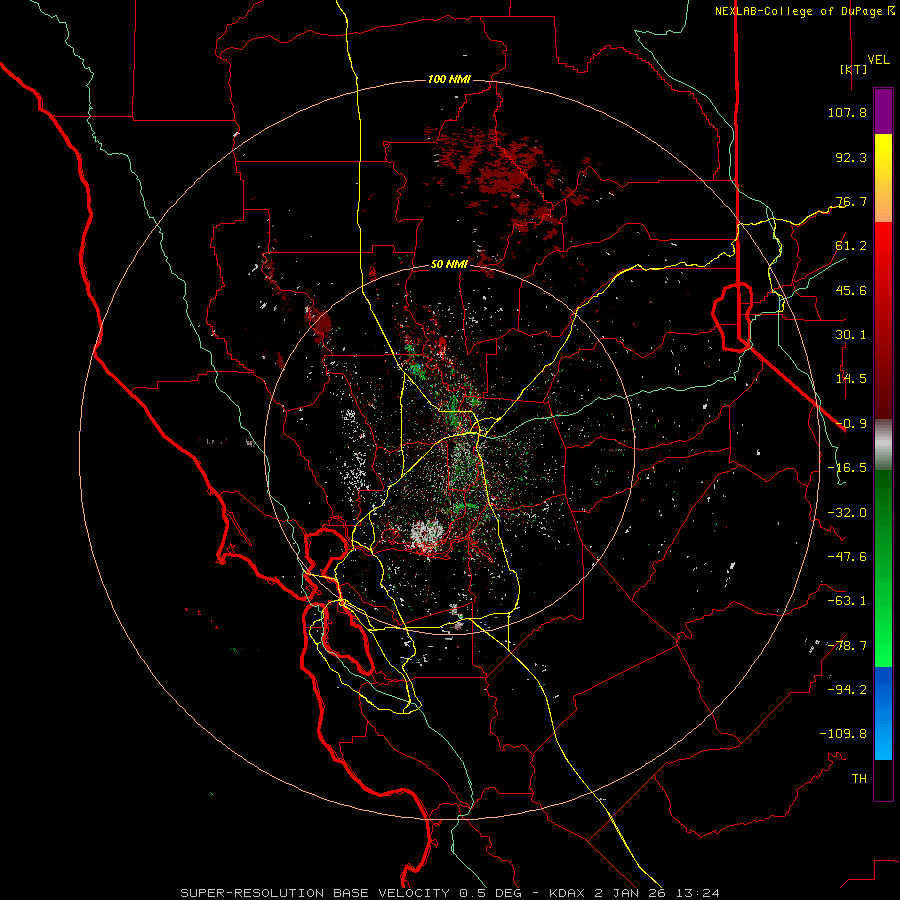Click the [KT] units label
This screenshot has height=900, width=900.
click(x=854, y=69)
